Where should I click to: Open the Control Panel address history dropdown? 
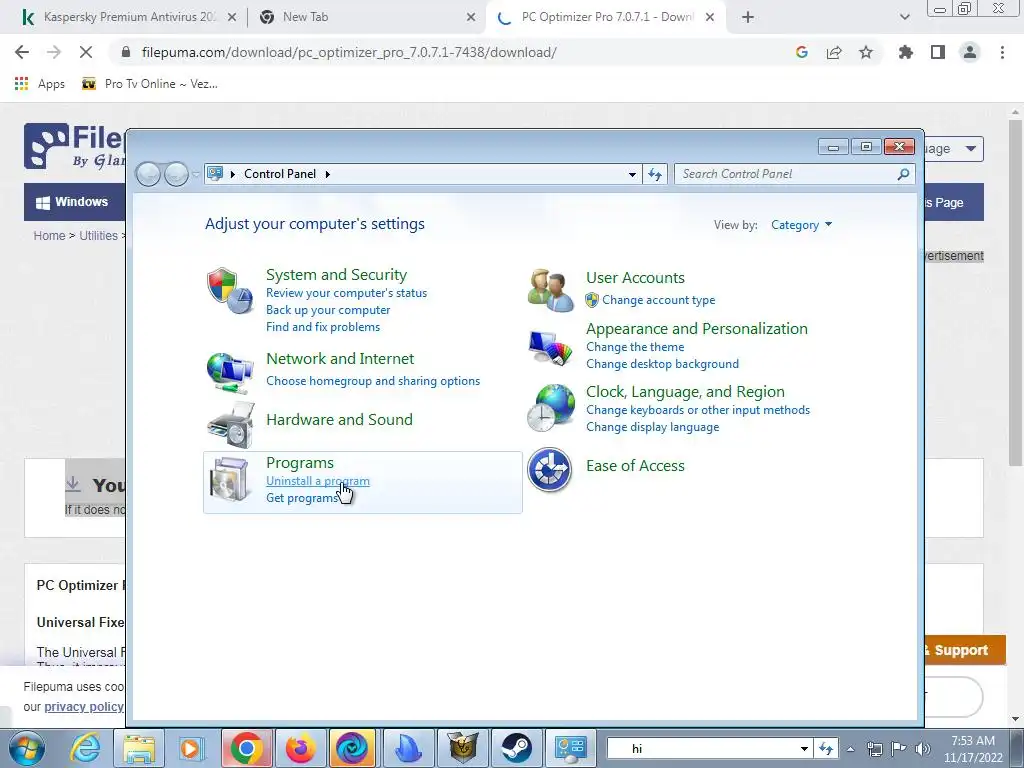pos(632,174)
